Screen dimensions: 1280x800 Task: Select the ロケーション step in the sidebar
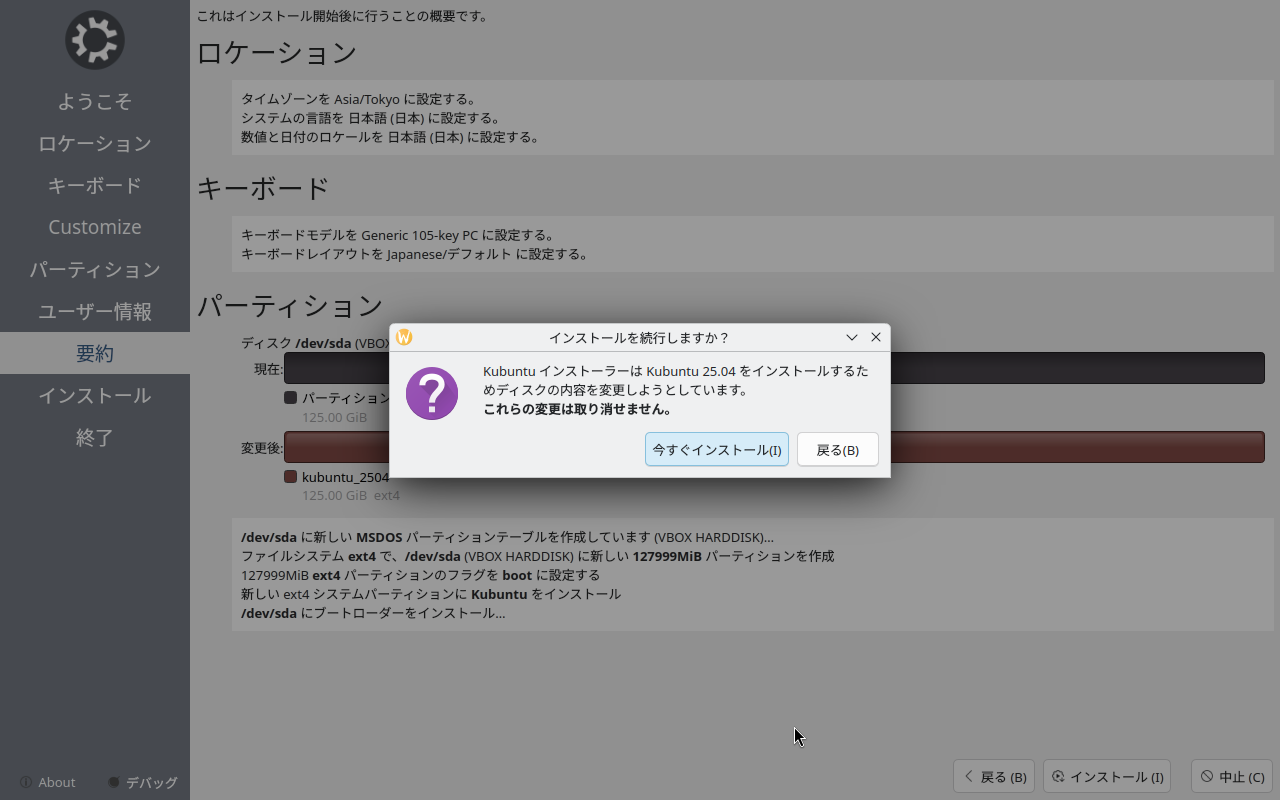tap(95, 143)
